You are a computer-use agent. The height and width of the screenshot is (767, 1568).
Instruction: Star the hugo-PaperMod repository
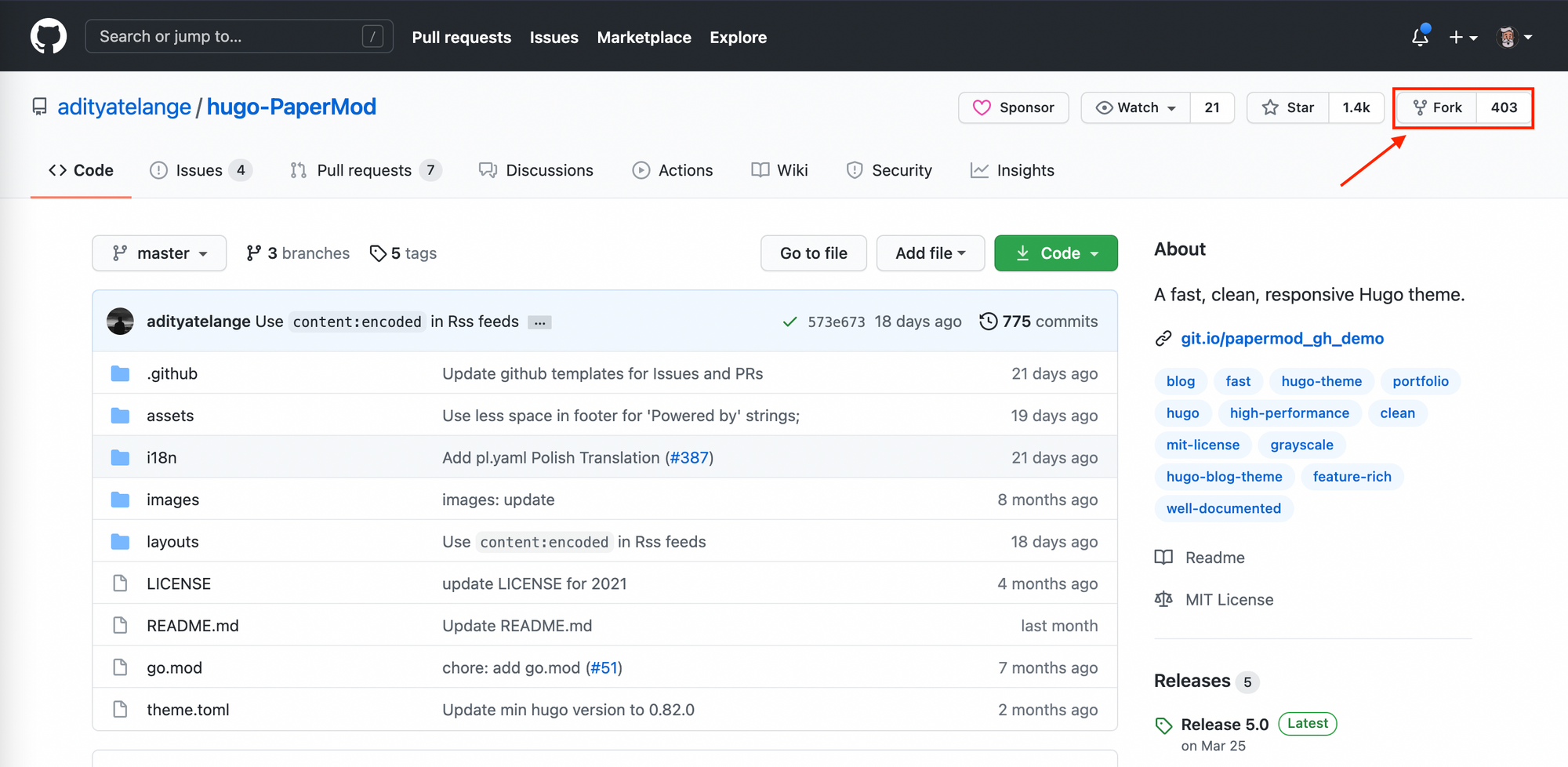pos(1288,107)
